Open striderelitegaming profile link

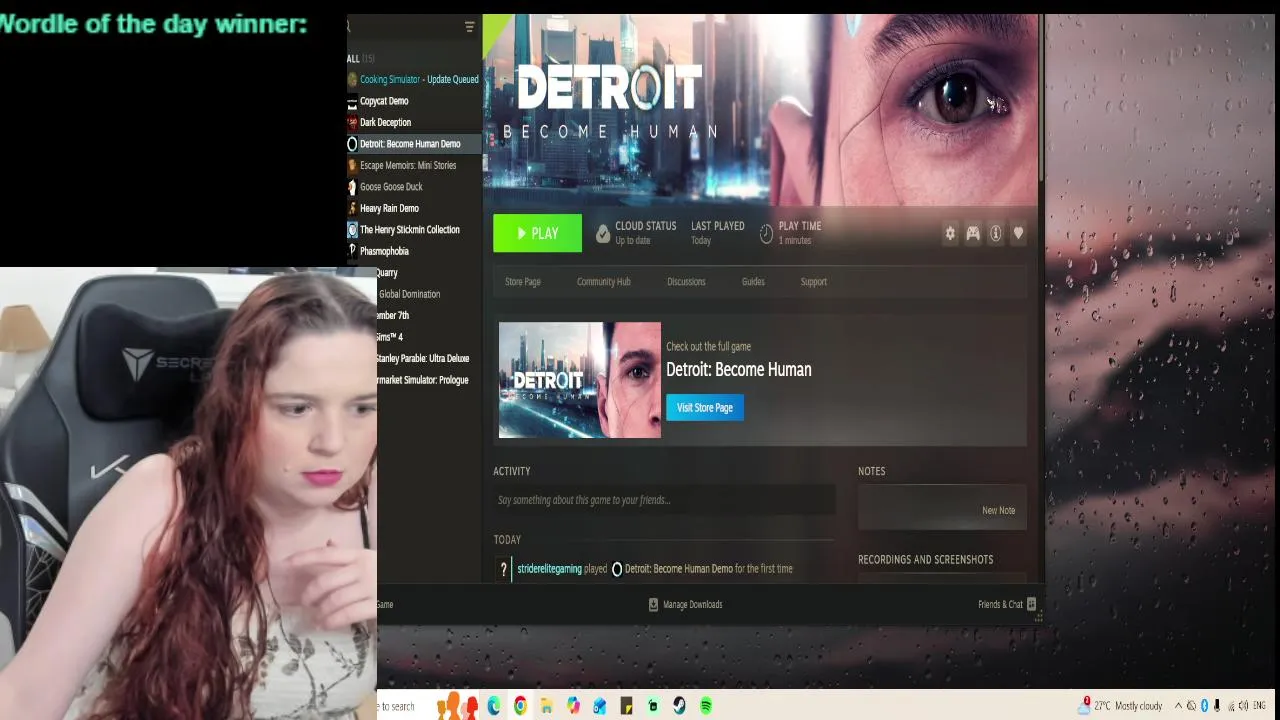click(x=549, y=569)
